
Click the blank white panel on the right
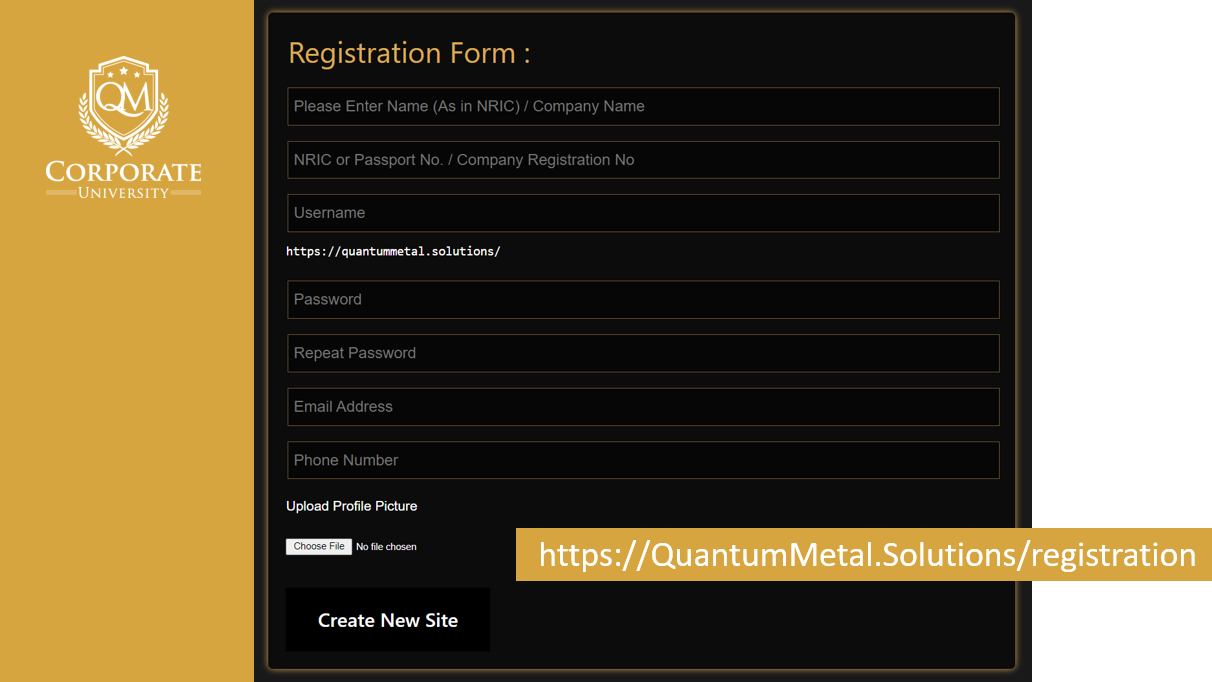[x=1120, y=300]
